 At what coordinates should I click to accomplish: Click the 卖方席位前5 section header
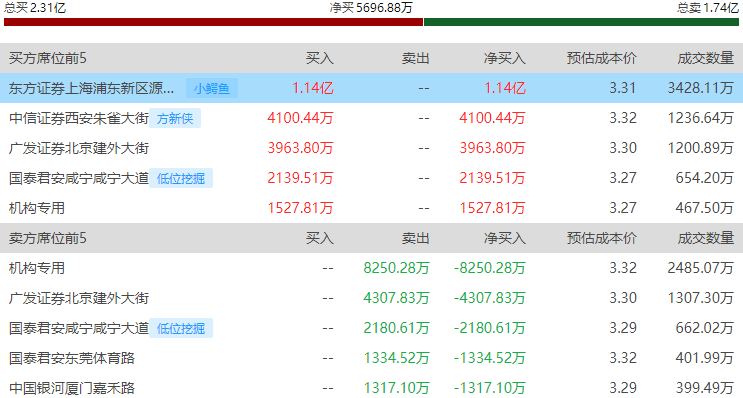pyautogui.click(x=47, y=238)
